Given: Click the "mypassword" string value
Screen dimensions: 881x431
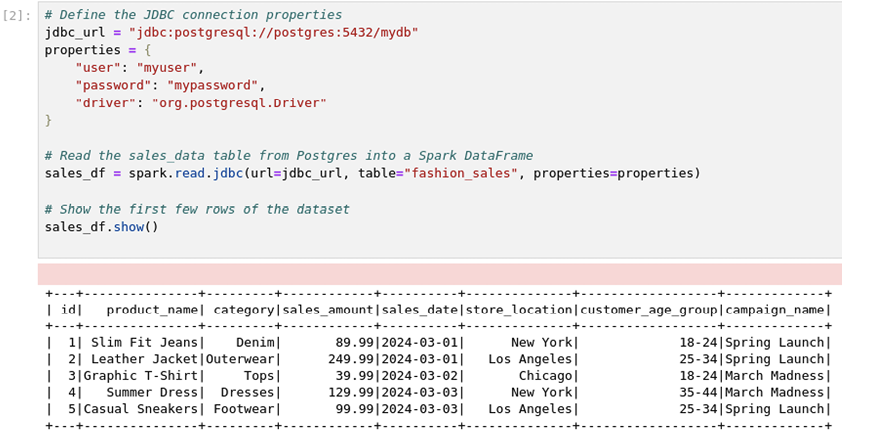Looking at the screenshot, I should pyautogui.click(x=213, y=86).
